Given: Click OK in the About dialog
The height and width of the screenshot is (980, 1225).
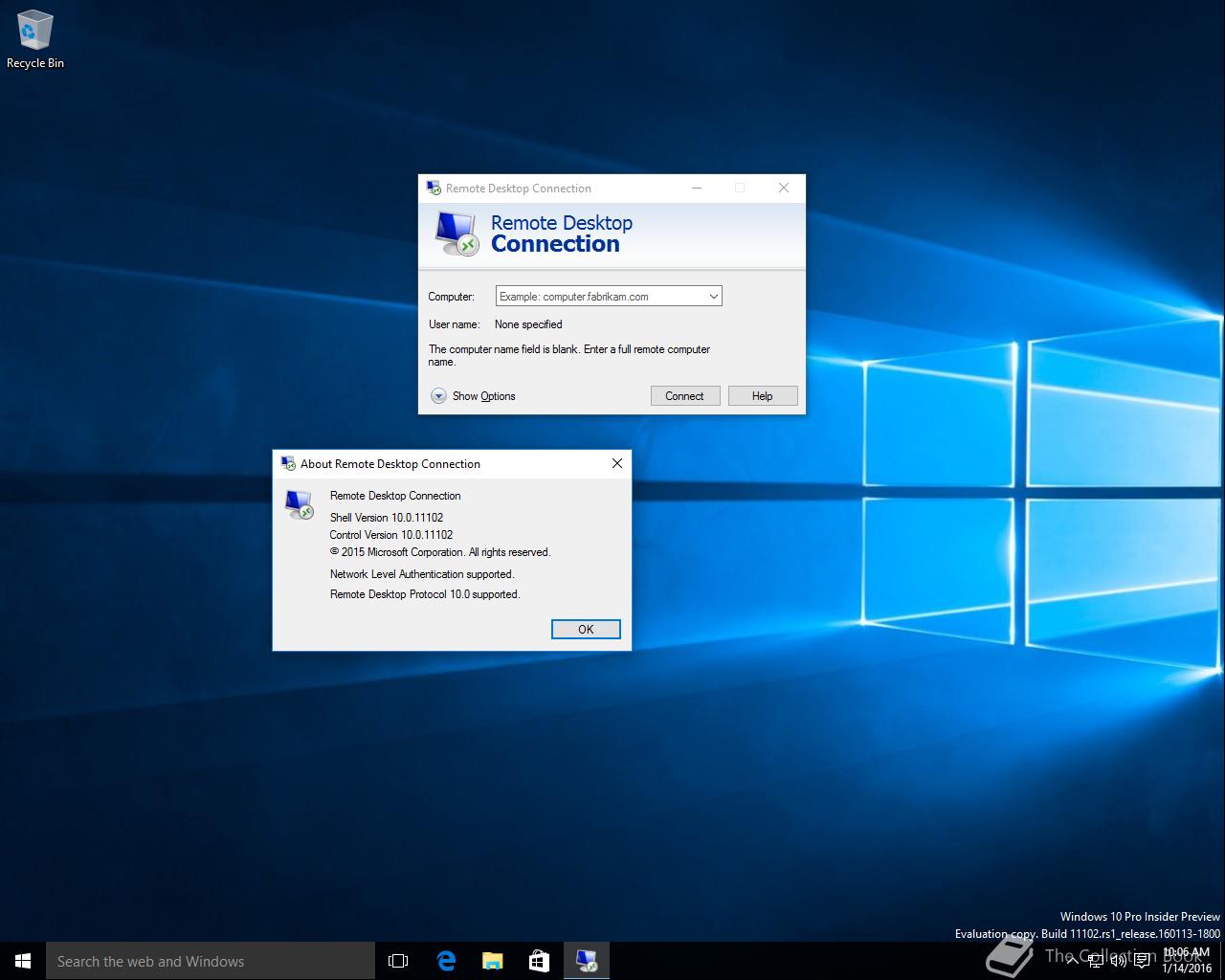Looking at the screenshot, I should tap(586, 629).
